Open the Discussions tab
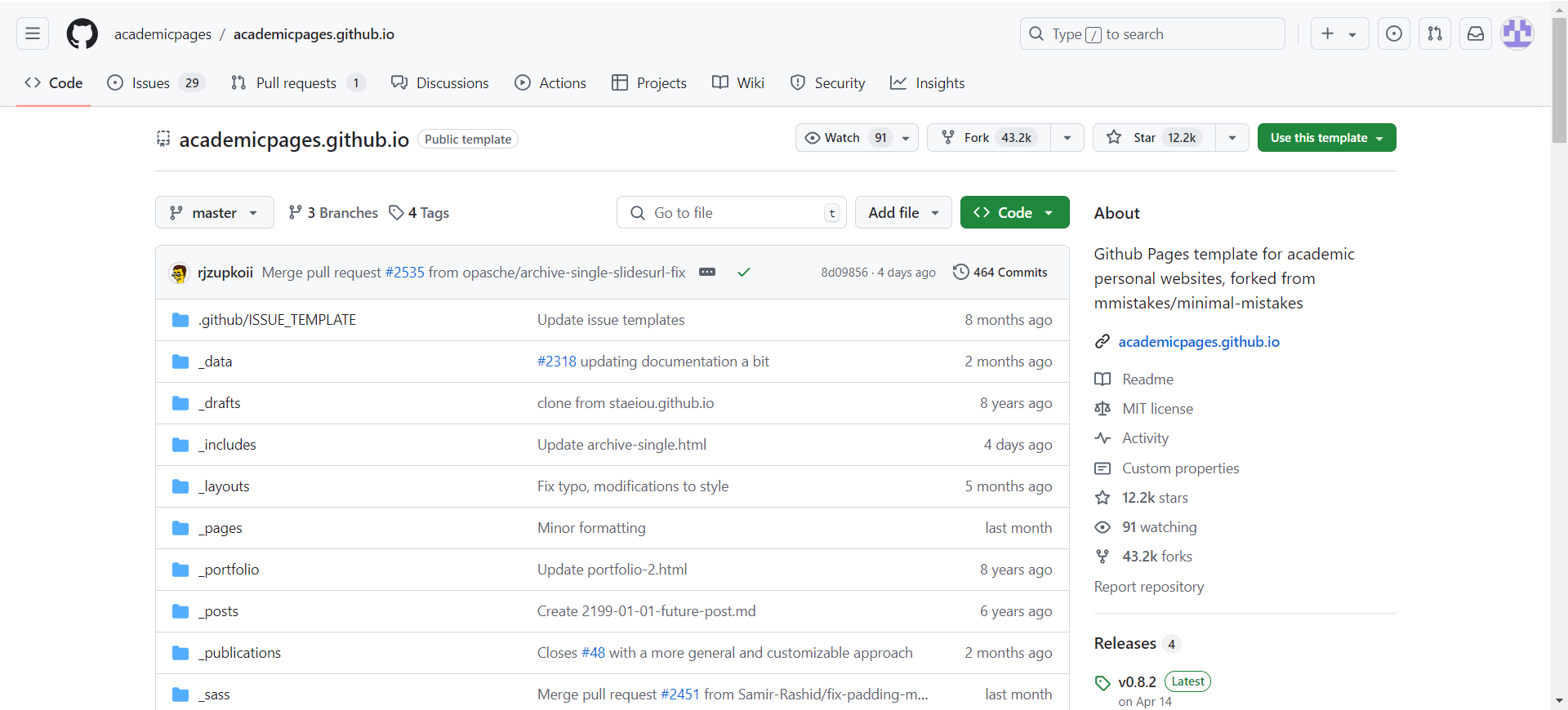Screen dimensions: 1568x710 tap(439, 82)
